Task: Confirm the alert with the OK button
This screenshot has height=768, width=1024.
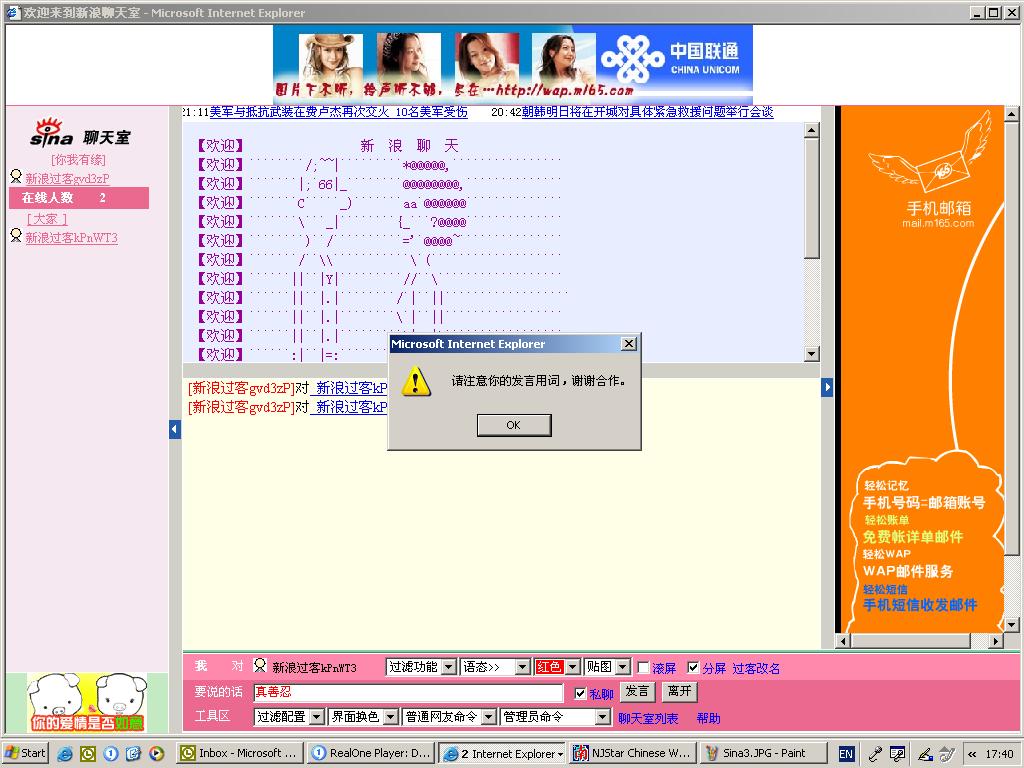Action: (514, 425)
